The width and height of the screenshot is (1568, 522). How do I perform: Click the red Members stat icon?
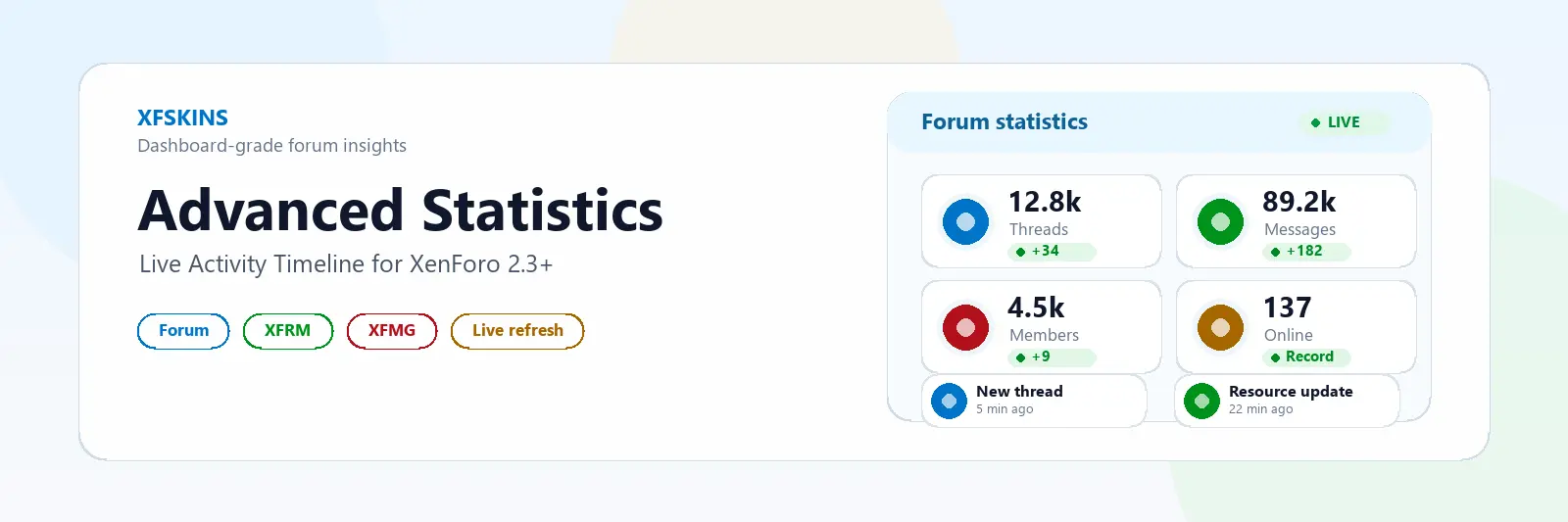(x=965, y=327)
